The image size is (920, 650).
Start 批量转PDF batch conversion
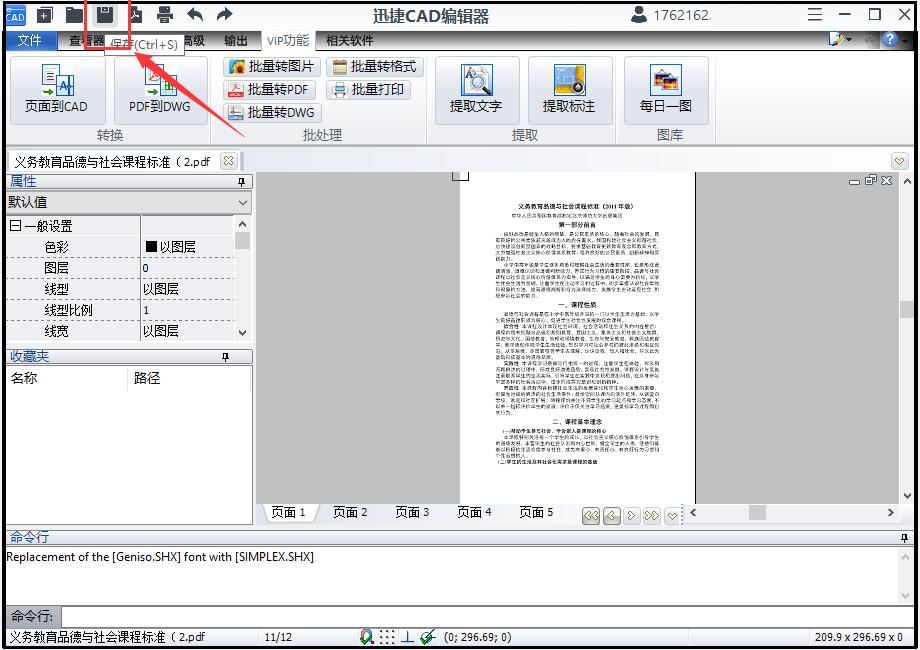[270, 91]
